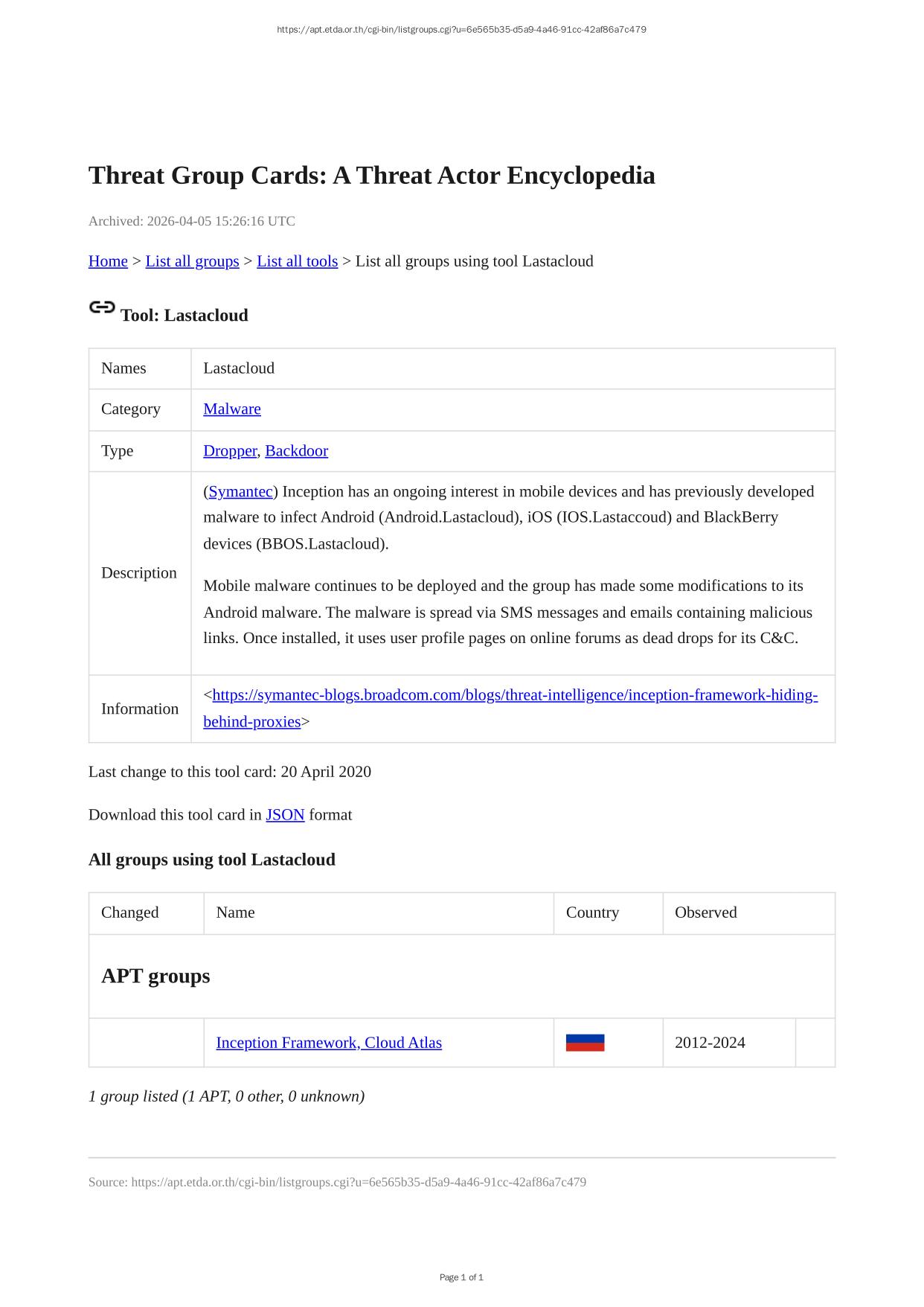Screen dimensions: 924x1307
Task: Click the Country column header
Action: click(591, 913)
